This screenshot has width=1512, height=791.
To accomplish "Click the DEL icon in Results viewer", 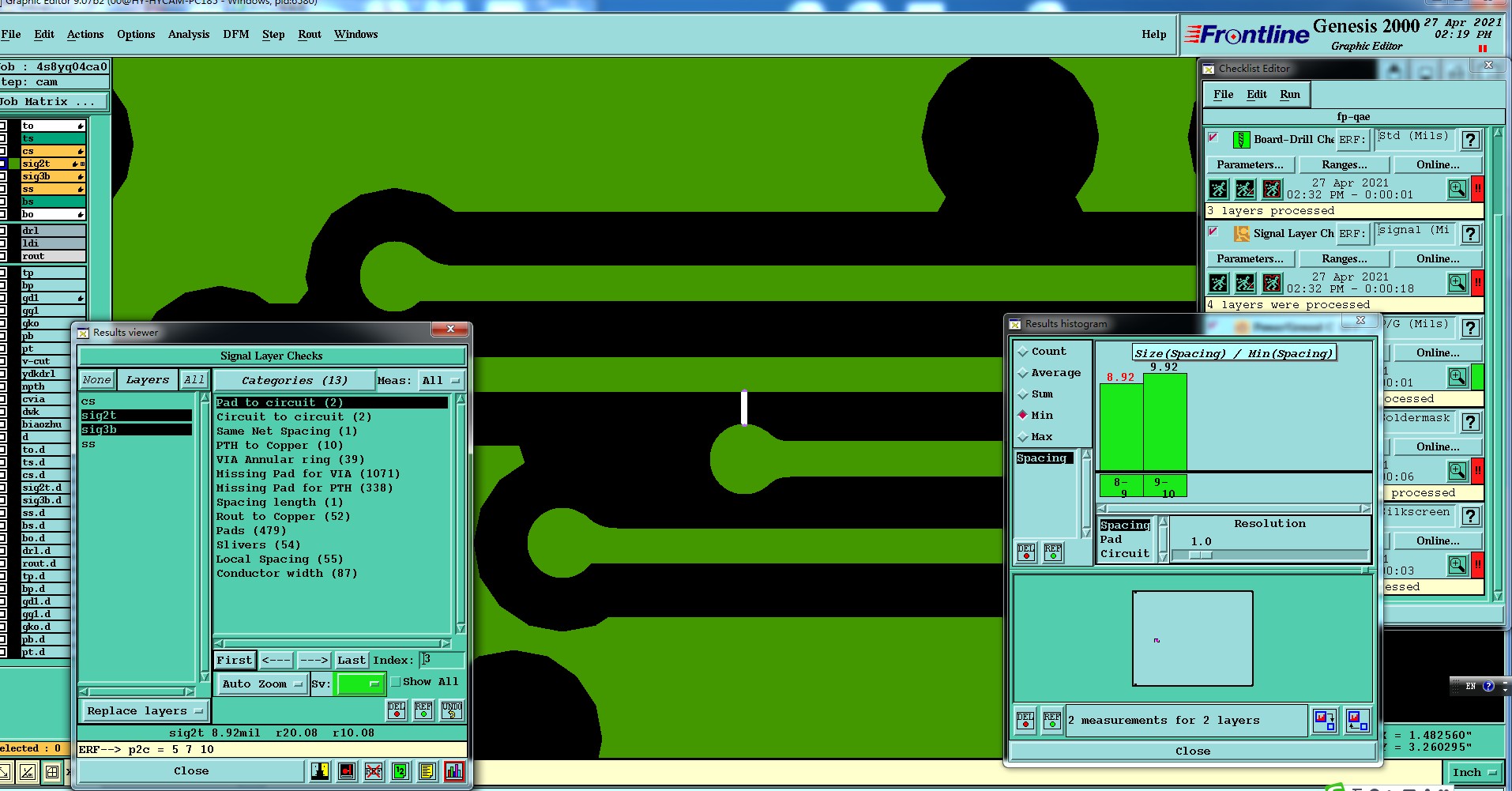I will click(x=397, y=710).
